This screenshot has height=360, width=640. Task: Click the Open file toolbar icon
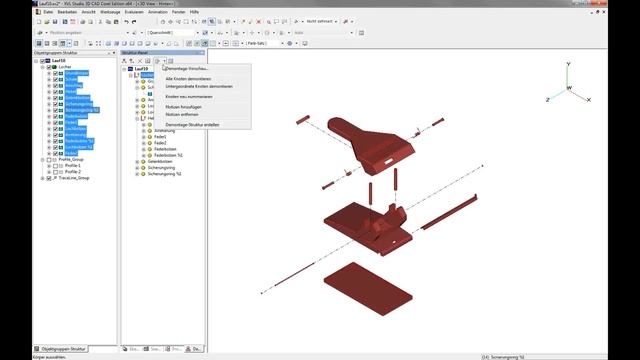[47, 22]
